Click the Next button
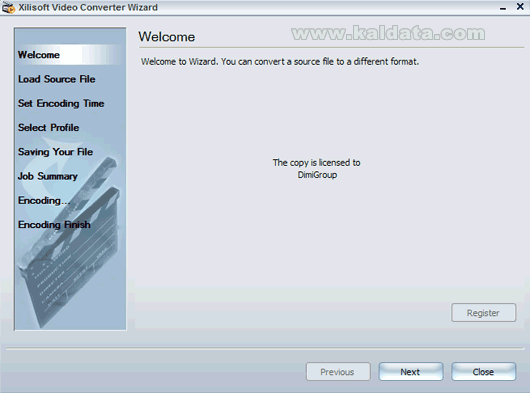 coord(411,372)
